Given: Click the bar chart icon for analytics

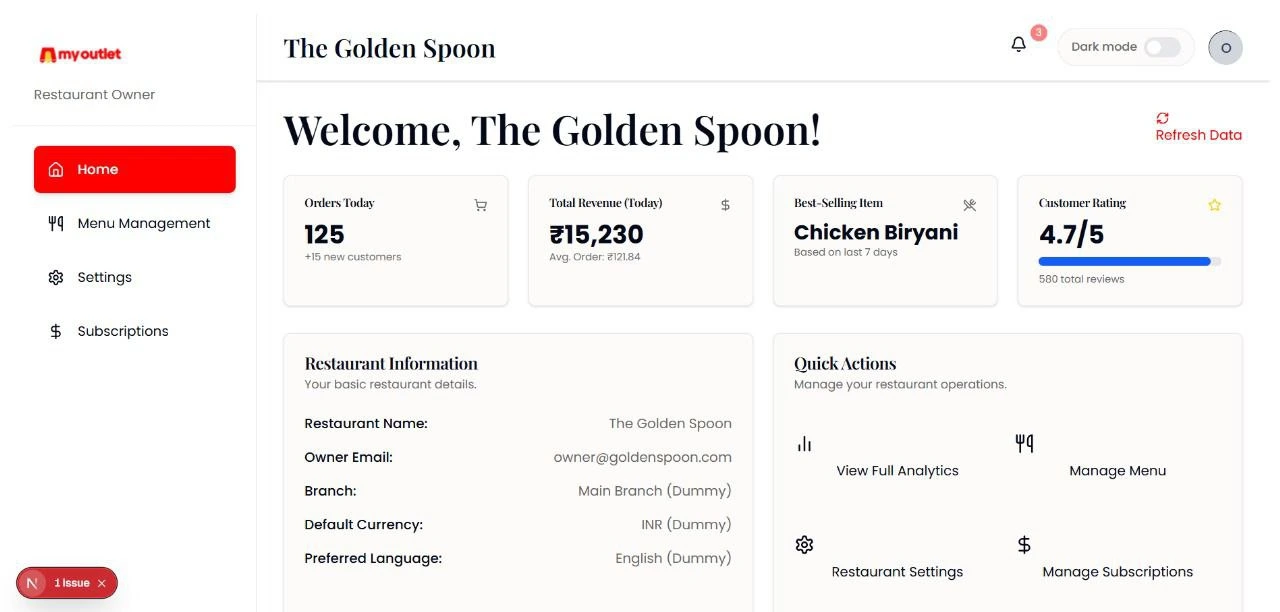Looking at the screenshot, I should point(804,444).
